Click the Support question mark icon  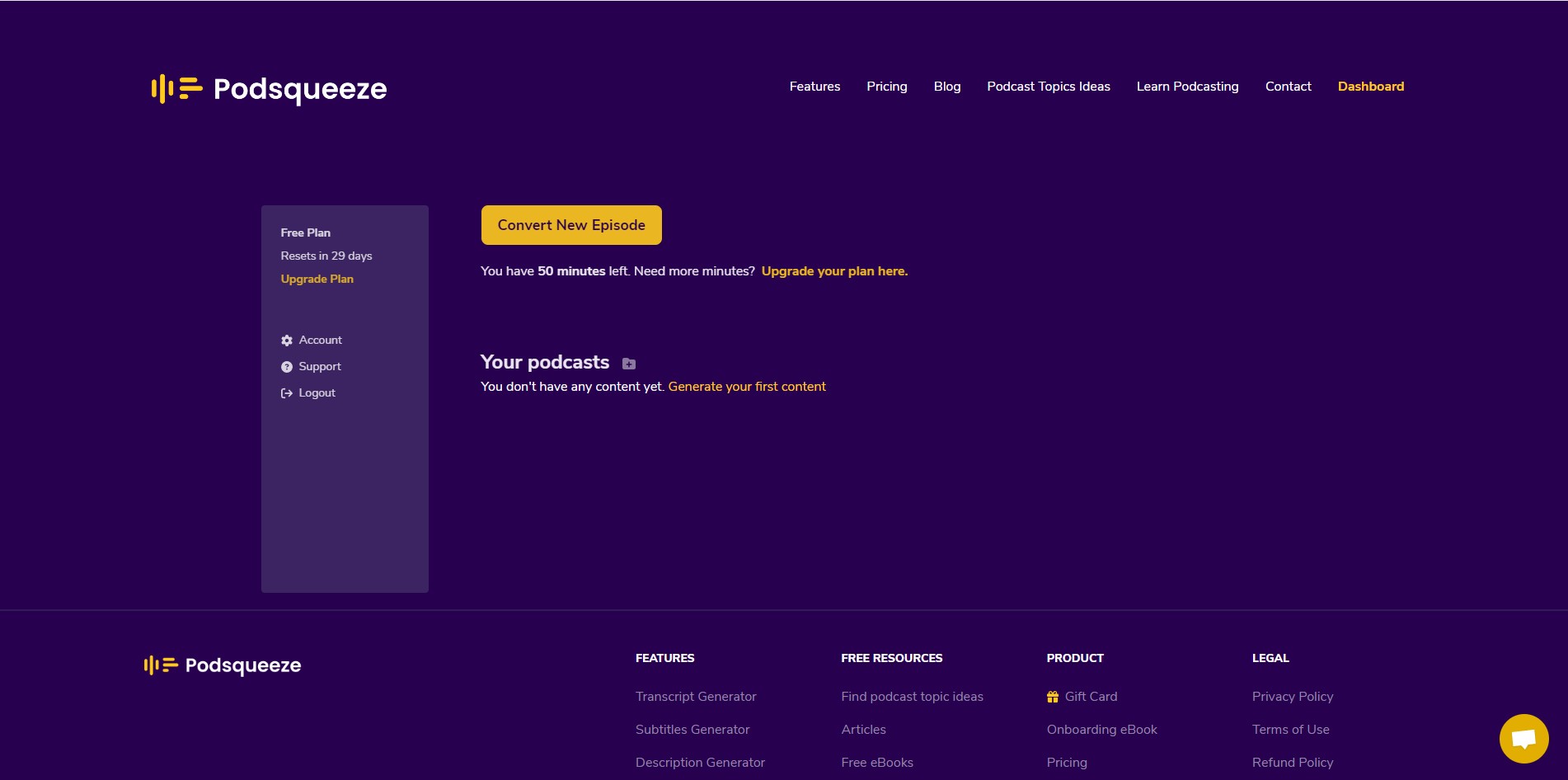(287, 367)
